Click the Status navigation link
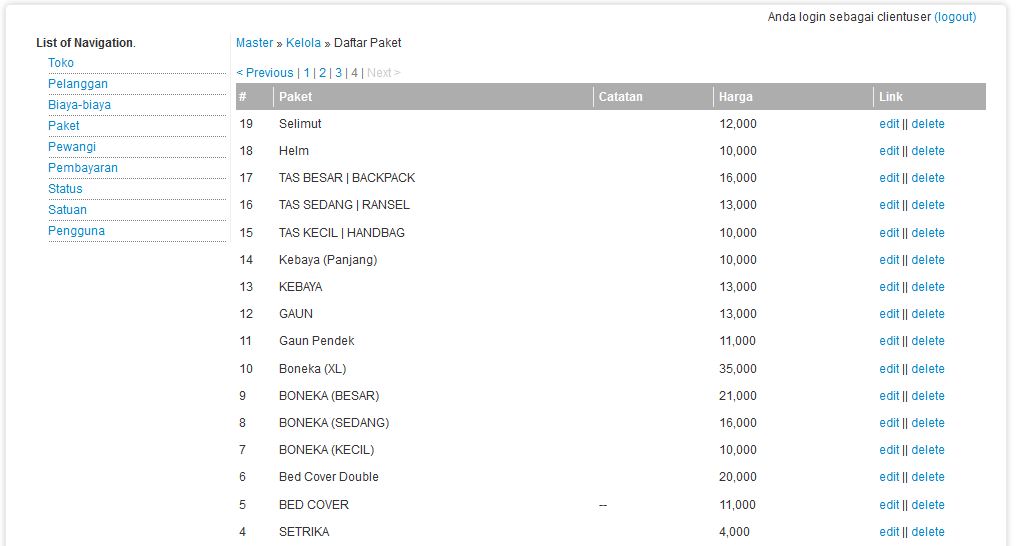1016x546 pixels. click(x=65, y=189)
